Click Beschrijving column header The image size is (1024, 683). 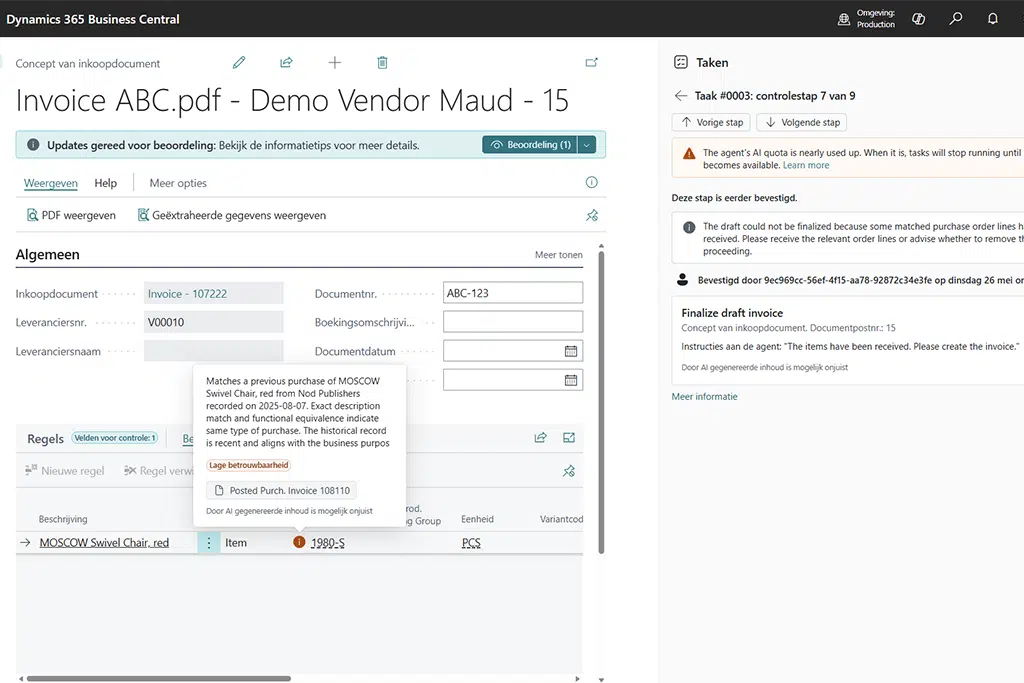click(x=63, y=519)
